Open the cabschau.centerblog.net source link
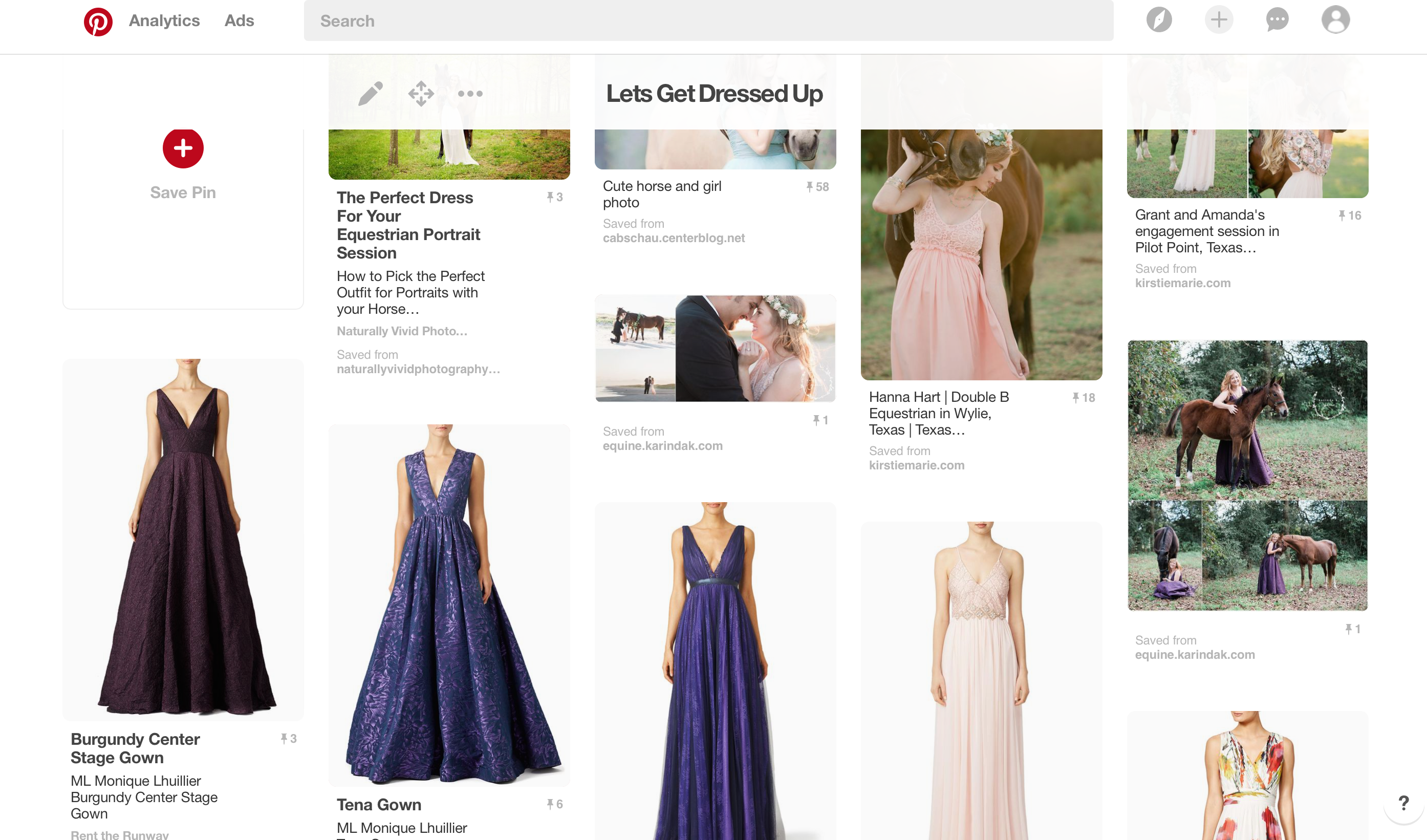The width and height of the screenshot is (1427, 840). click(673, 239)
